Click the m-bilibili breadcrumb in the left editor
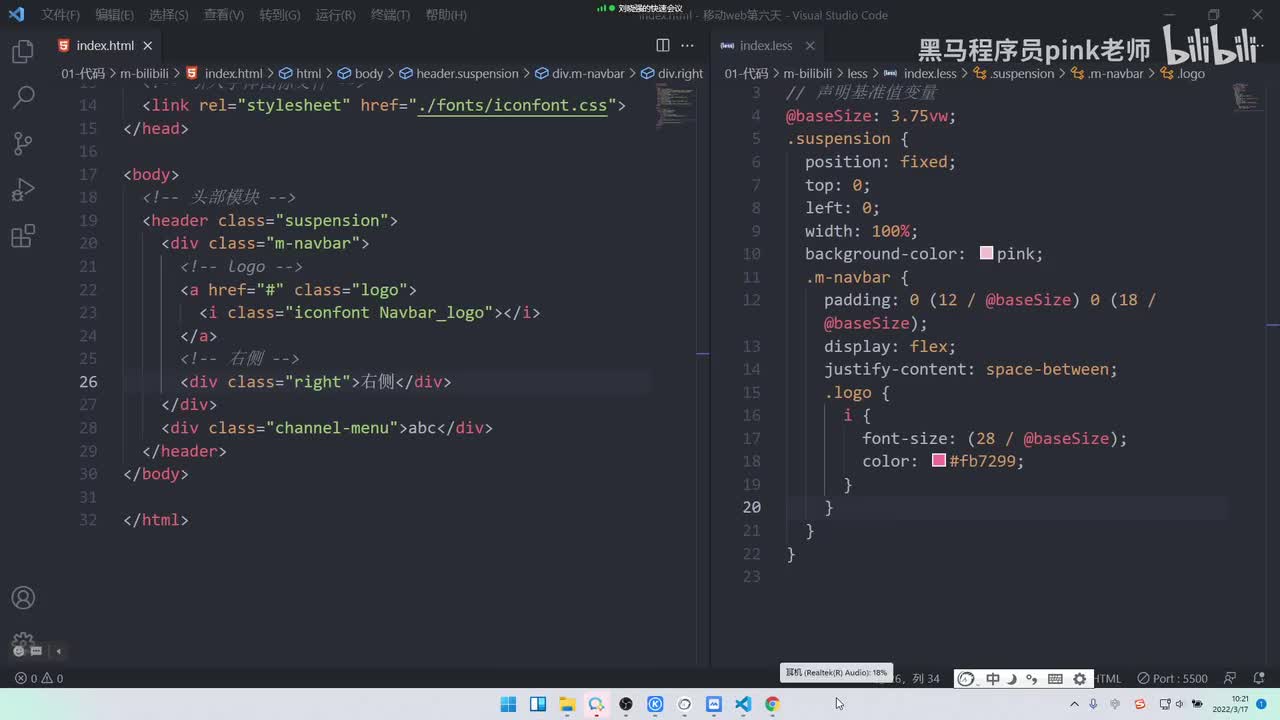1280x720 pixels. (145, 73)
